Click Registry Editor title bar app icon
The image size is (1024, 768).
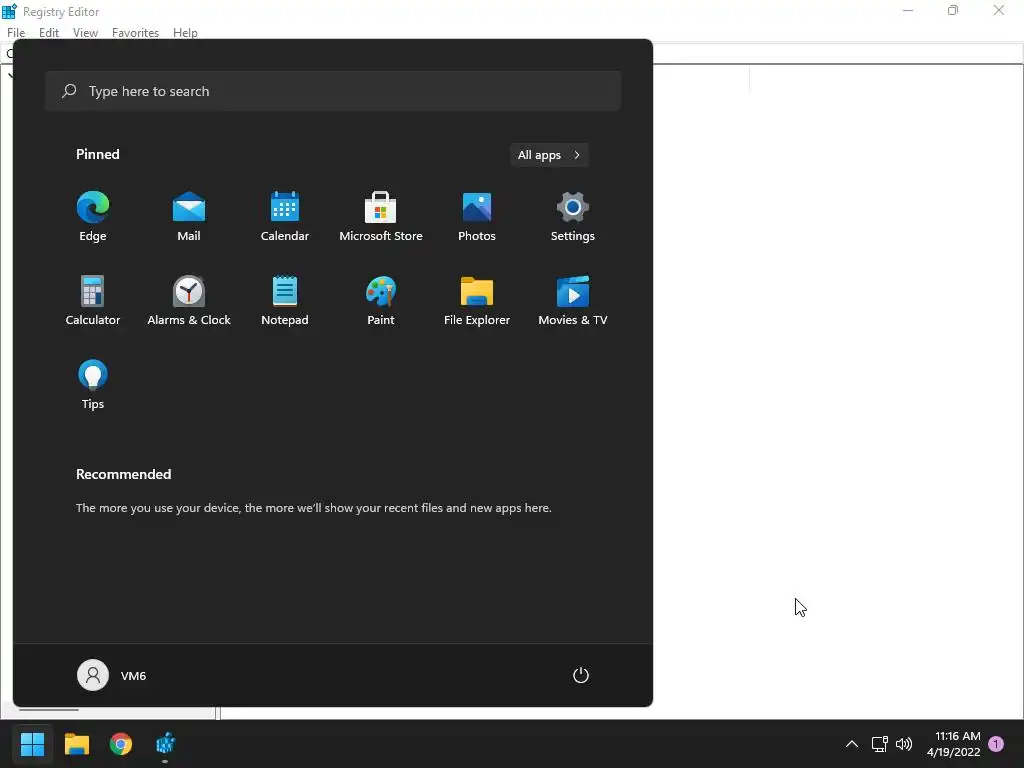[x=9, y=11]
